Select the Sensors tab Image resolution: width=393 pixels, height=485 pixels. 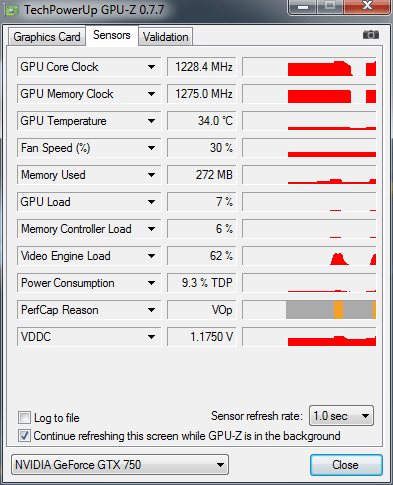[x=112, y=35]
